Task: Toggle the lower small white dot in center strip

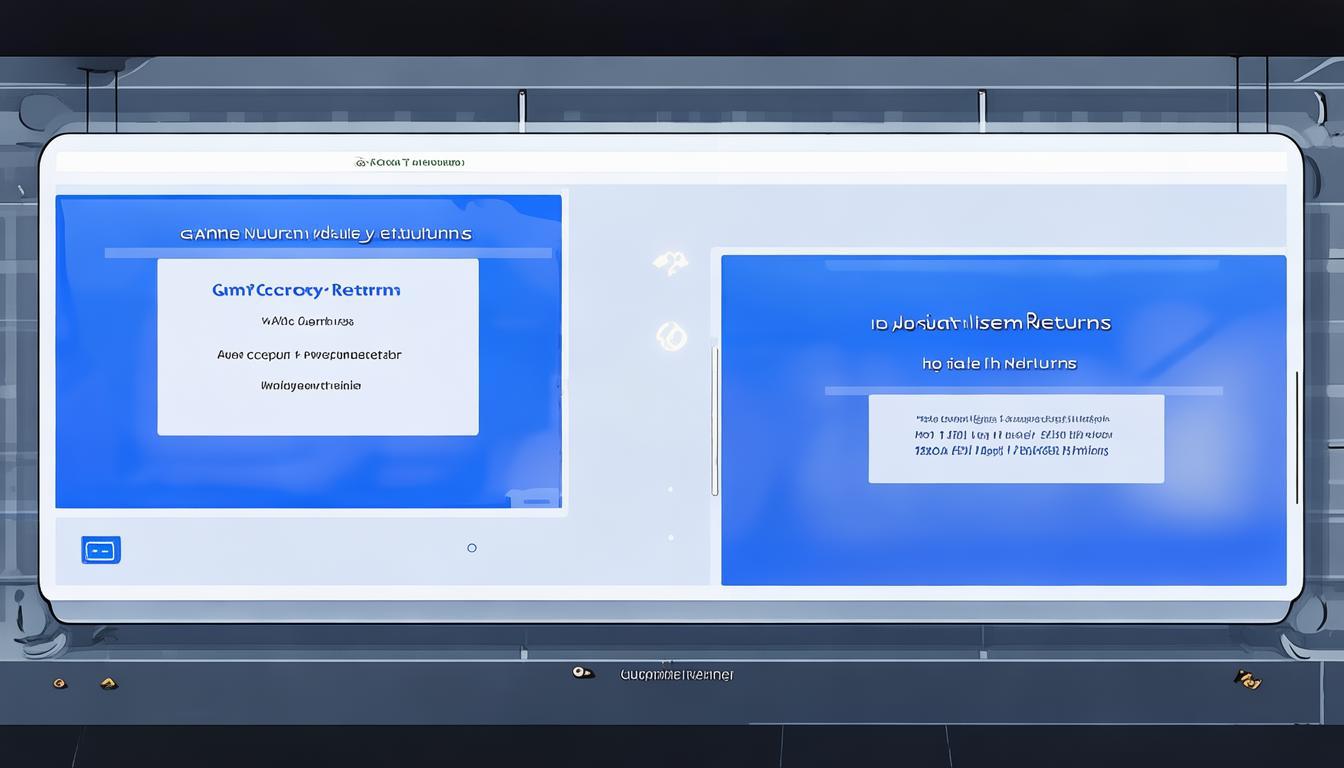Action: pyautogui.click(x=670, y=538)
